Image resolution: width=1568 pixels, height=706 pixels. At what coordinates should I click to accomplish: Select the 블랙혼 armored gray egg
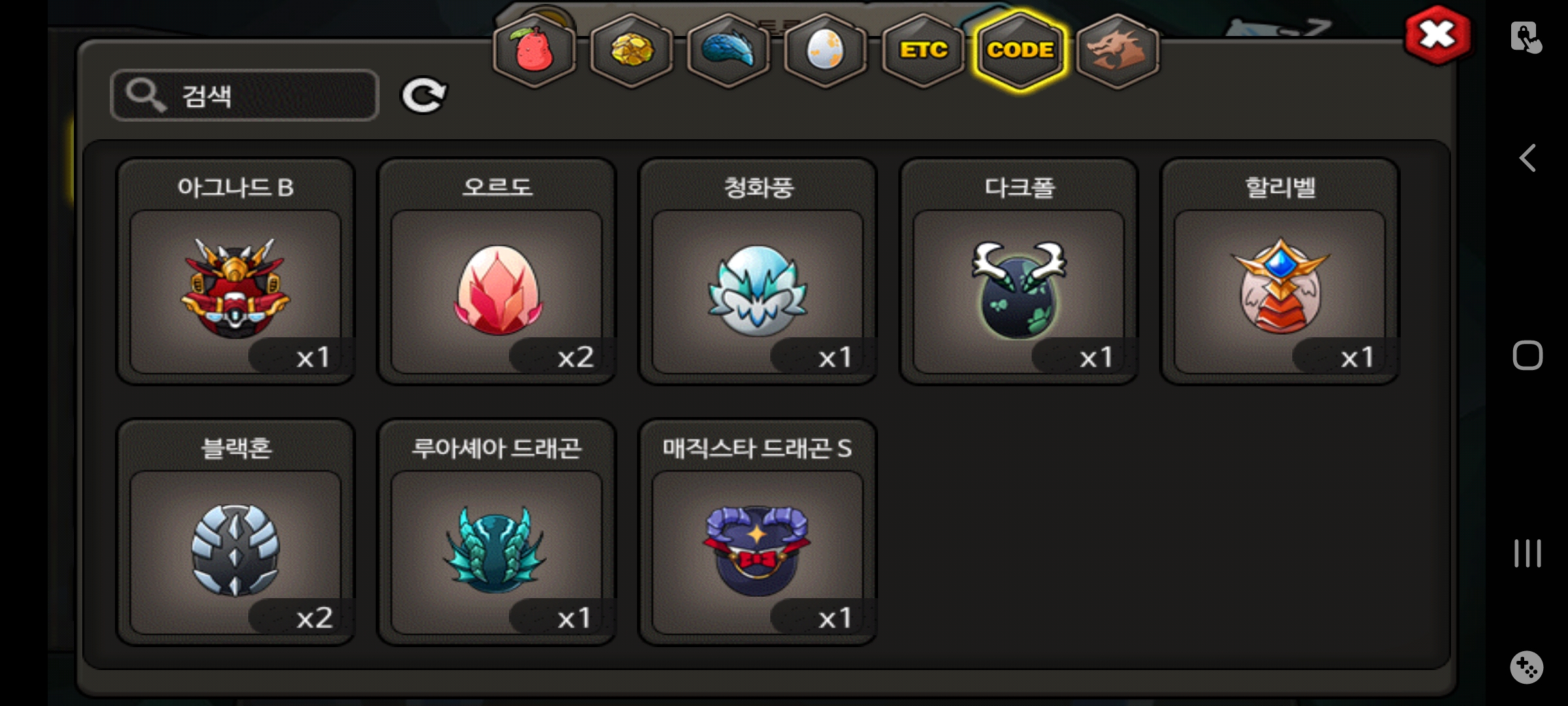235,532
